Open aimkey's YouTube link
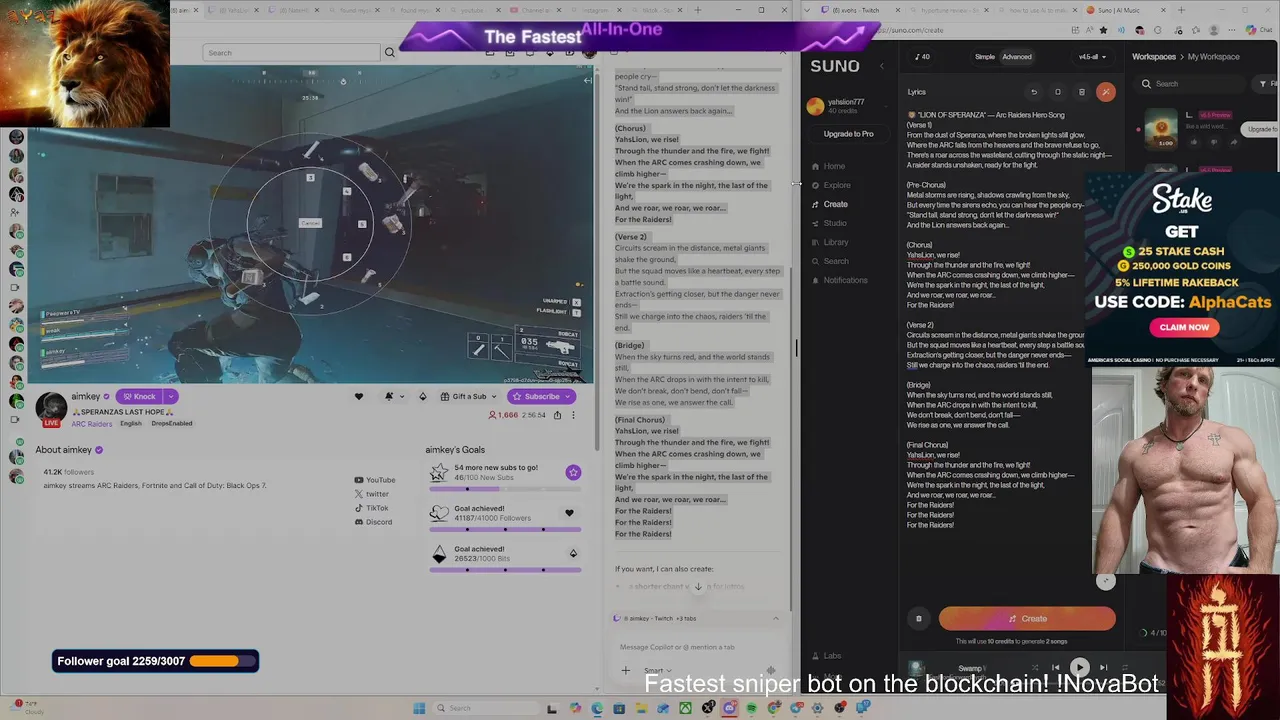1280x720 pixels. tap(375, 480)
